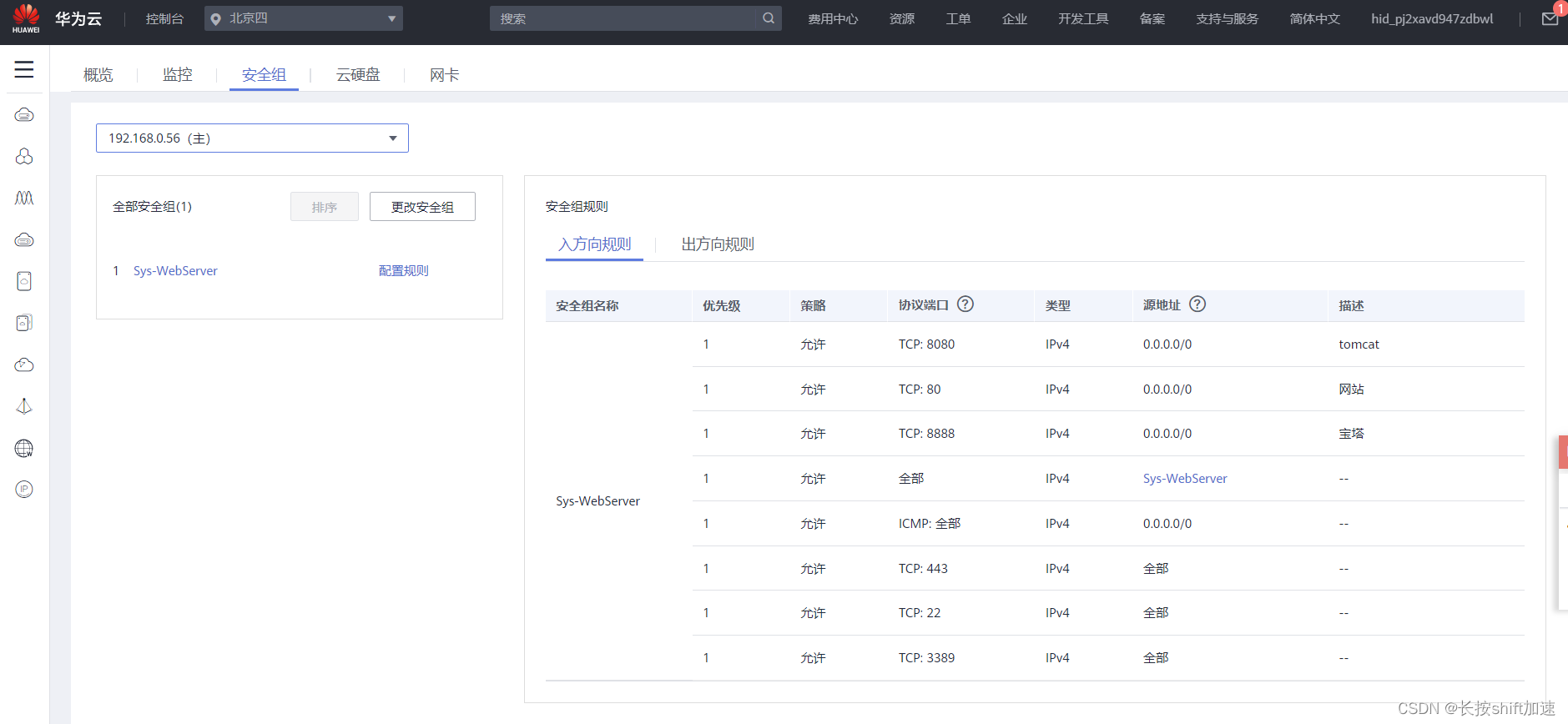
Task: Click the 类型 column header
Action: pyautogui.click(x=1057, y=306)
